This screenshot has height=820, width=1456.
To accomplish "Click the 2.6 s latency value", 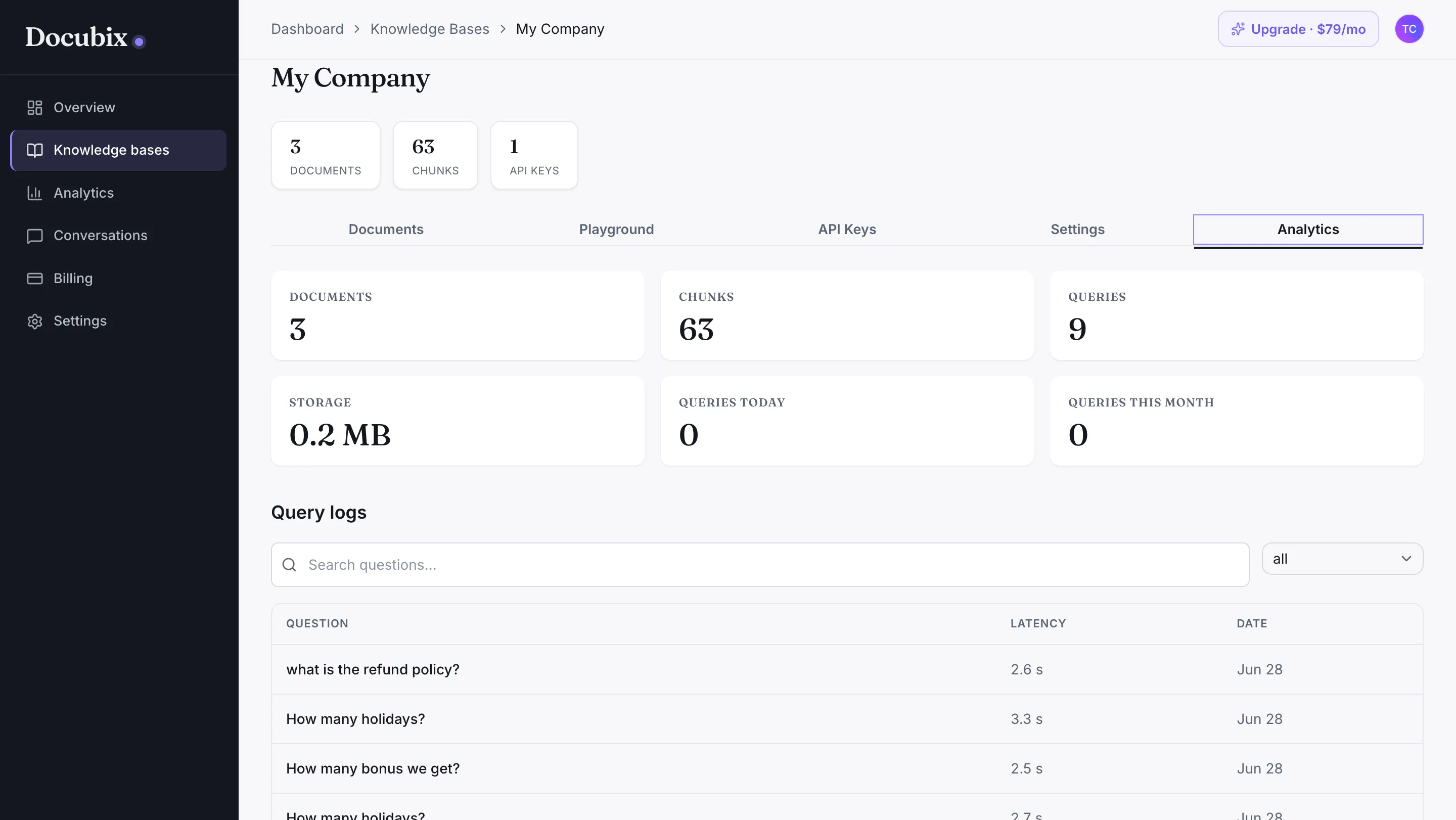I will pos(1026,670).
